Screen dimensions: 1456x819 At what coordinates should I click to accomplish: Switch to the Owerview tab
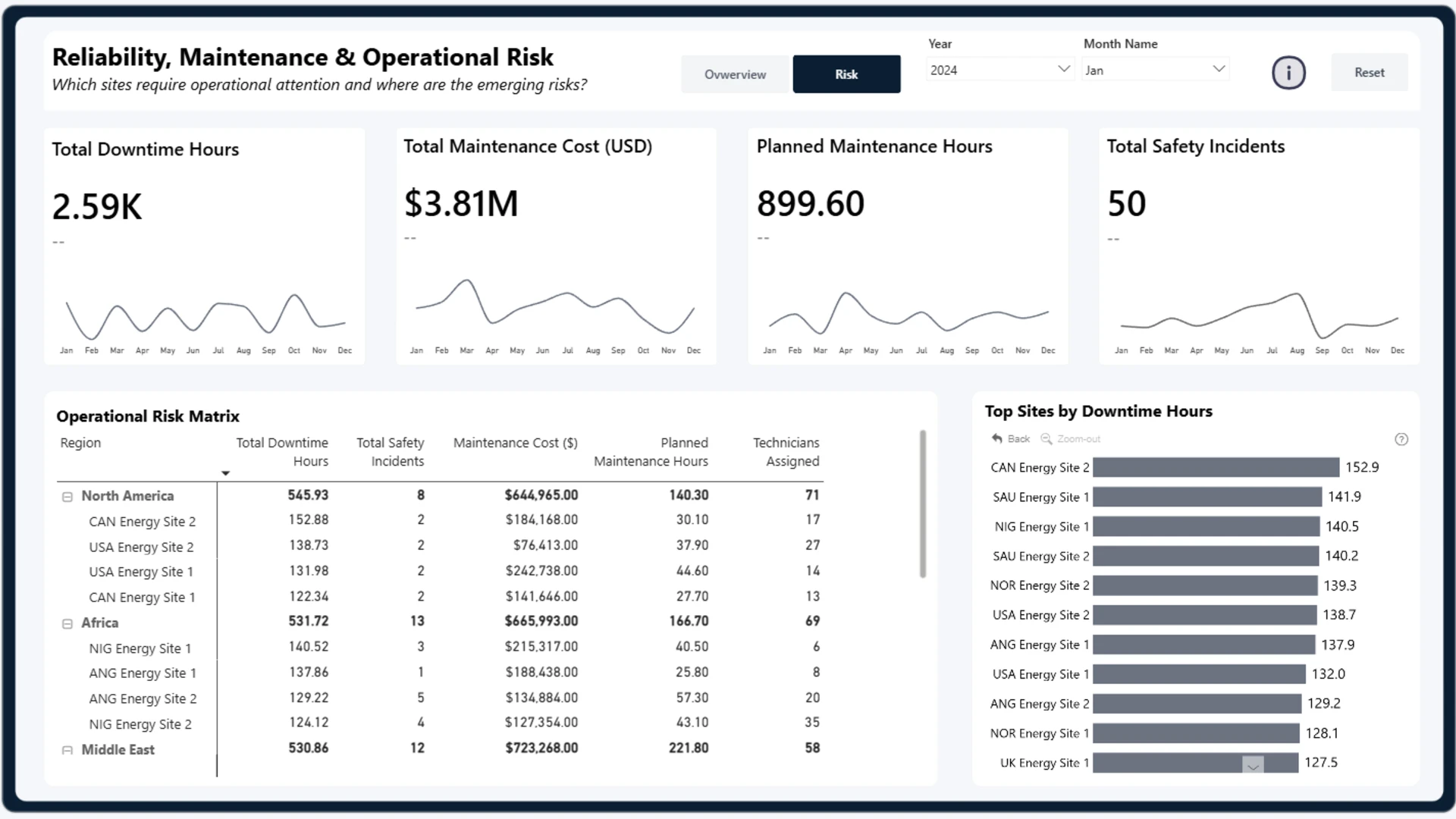coord(735,74)
